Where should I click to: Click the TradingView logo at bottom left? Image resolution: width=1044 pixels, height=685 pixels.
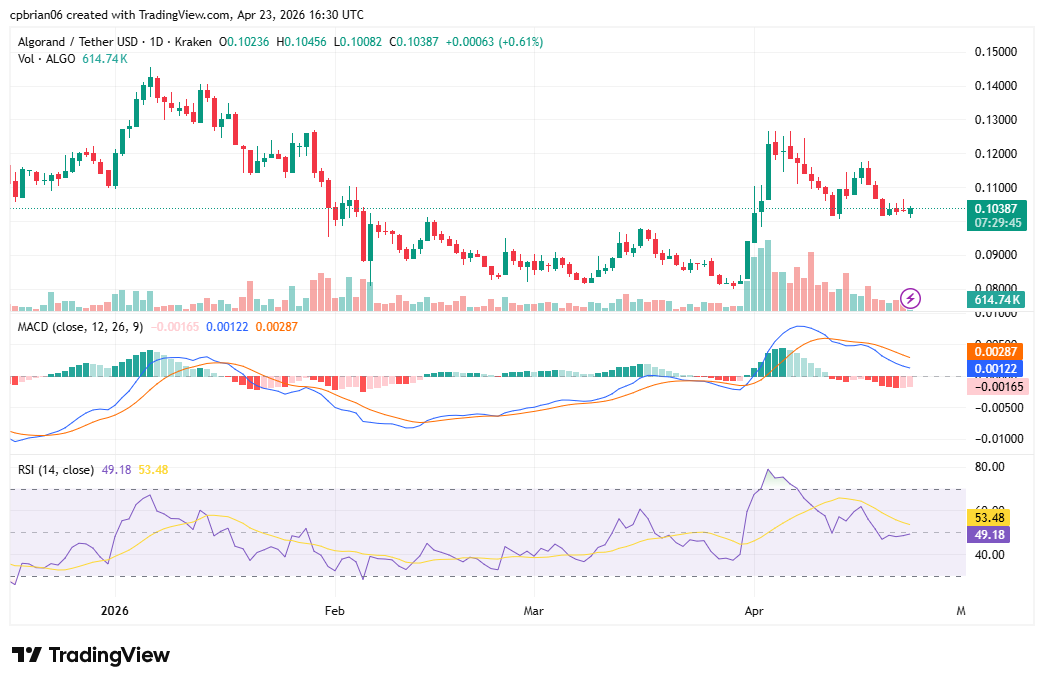pos(88,655)
